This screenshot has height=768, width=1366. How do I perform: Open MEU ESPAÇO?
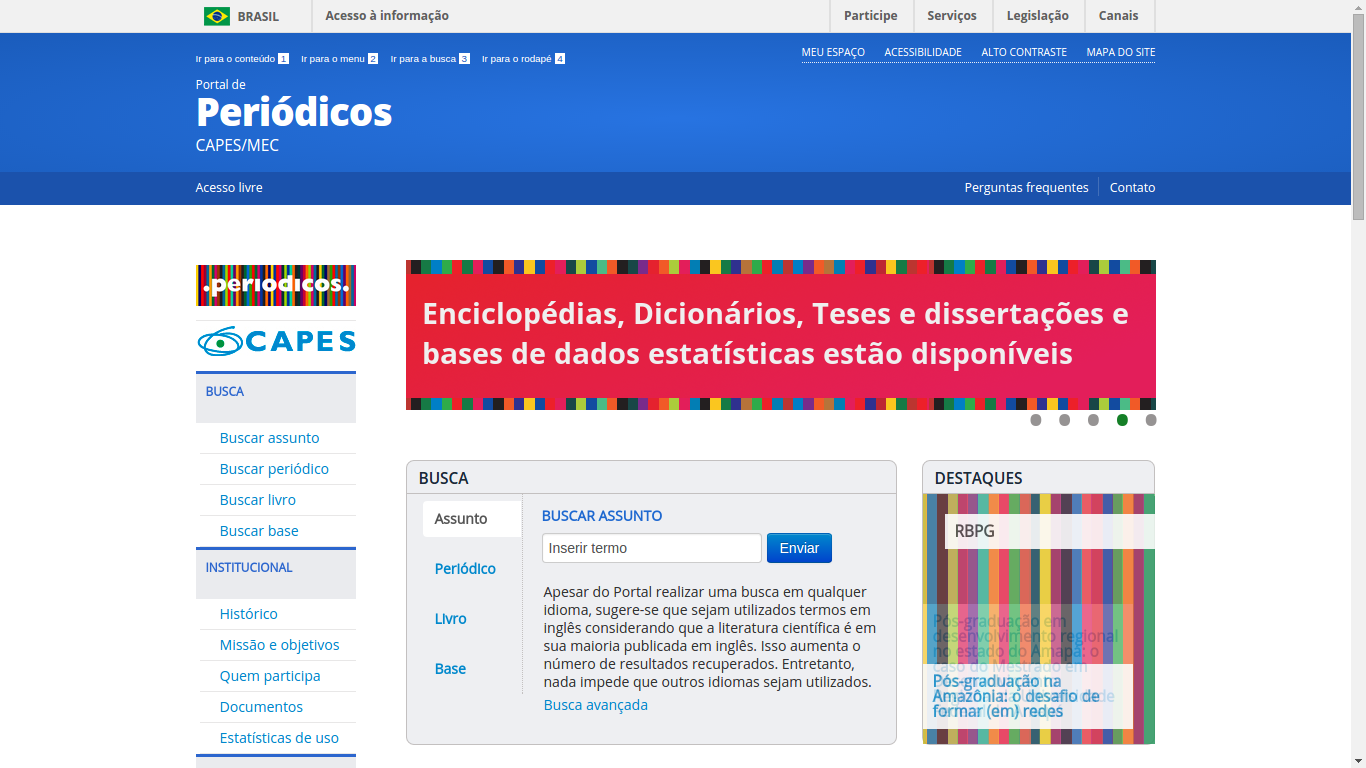(x=833, y=52)
